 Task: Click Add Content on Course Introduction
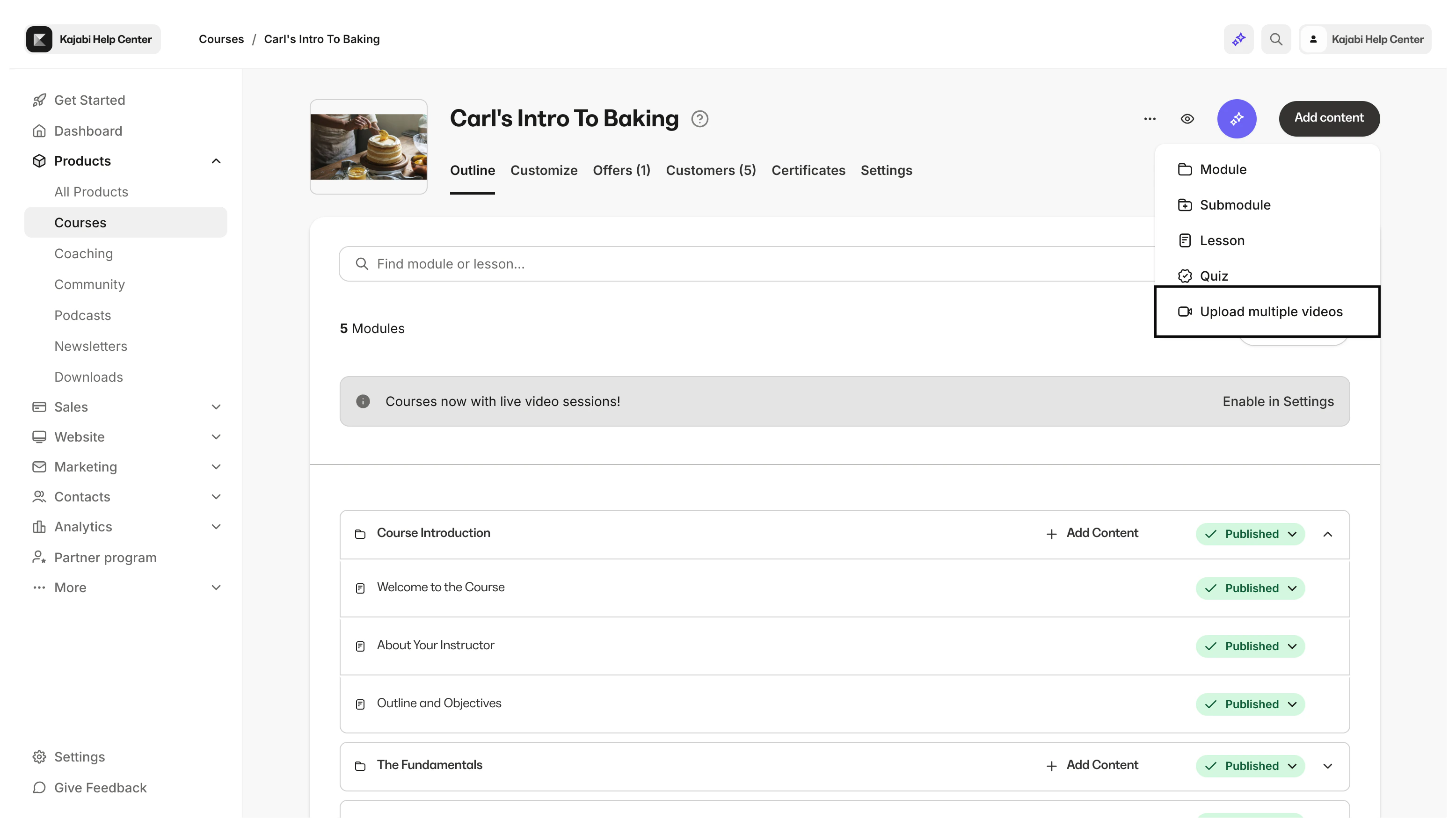tap(1091, 533)
